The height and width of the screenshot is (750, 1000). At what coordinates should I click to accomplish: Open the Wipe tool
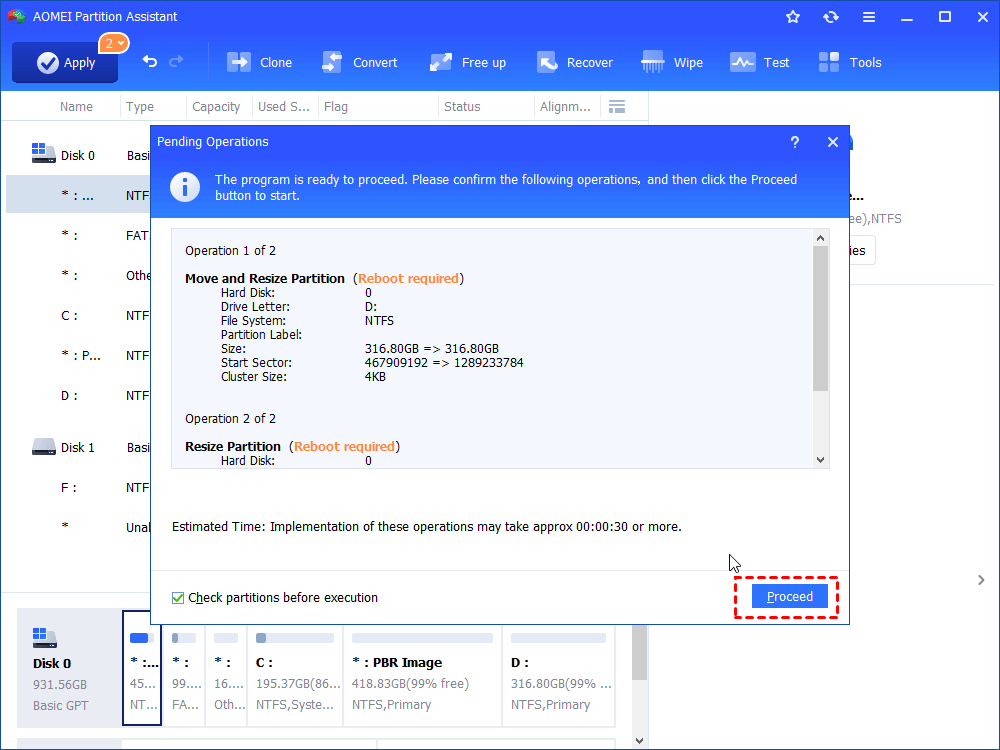point(672,62)
